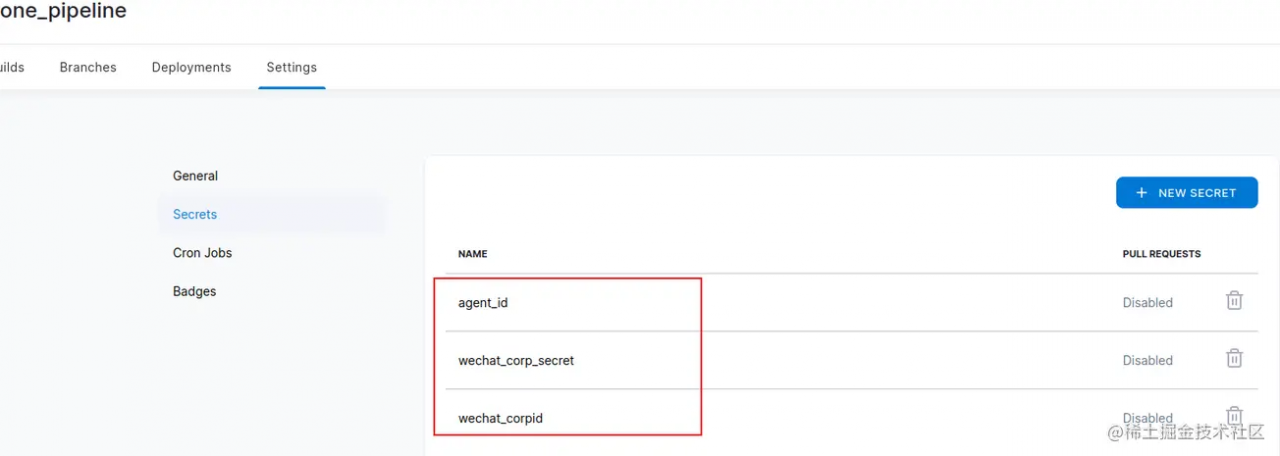Click the agent_id secret name
Image resolution: width=1280 pixels, height=456 pixels.
[x=483, y=302]
